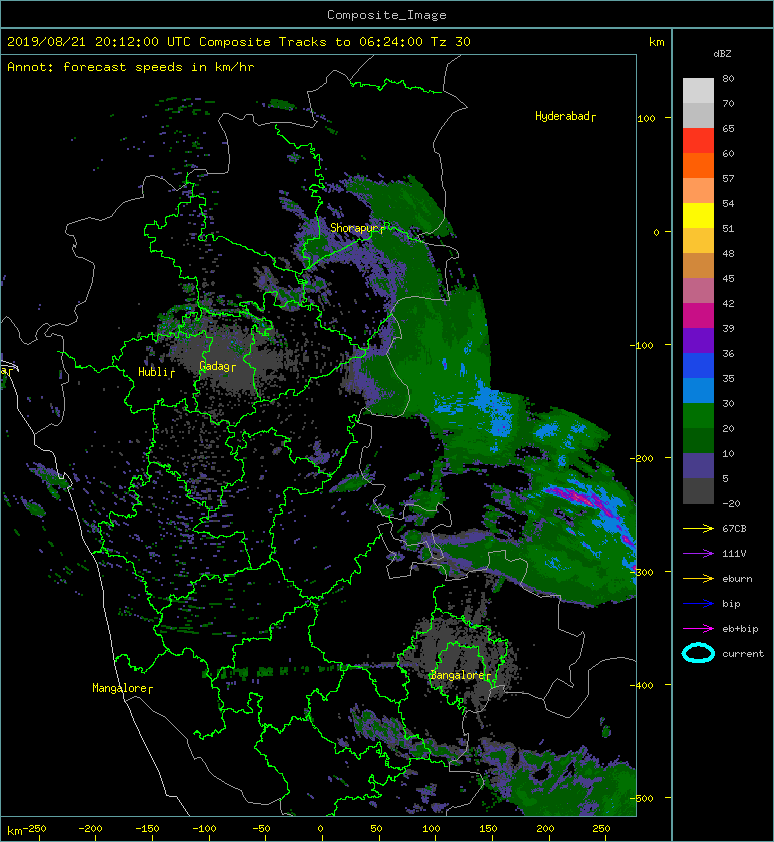Click the 2019/08/21 20:12:00 UTC timestamp header
This screenshot has height=842, width=774.
[99, 41]
